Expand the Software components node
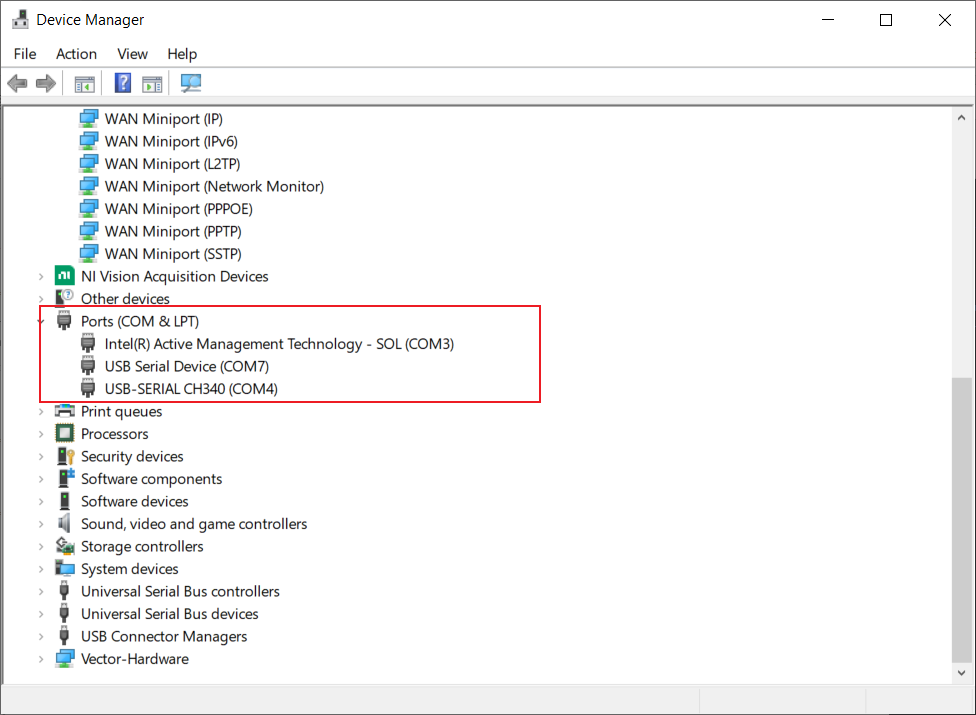This screenshot has width=976, height=715. [x=41, y=479]
